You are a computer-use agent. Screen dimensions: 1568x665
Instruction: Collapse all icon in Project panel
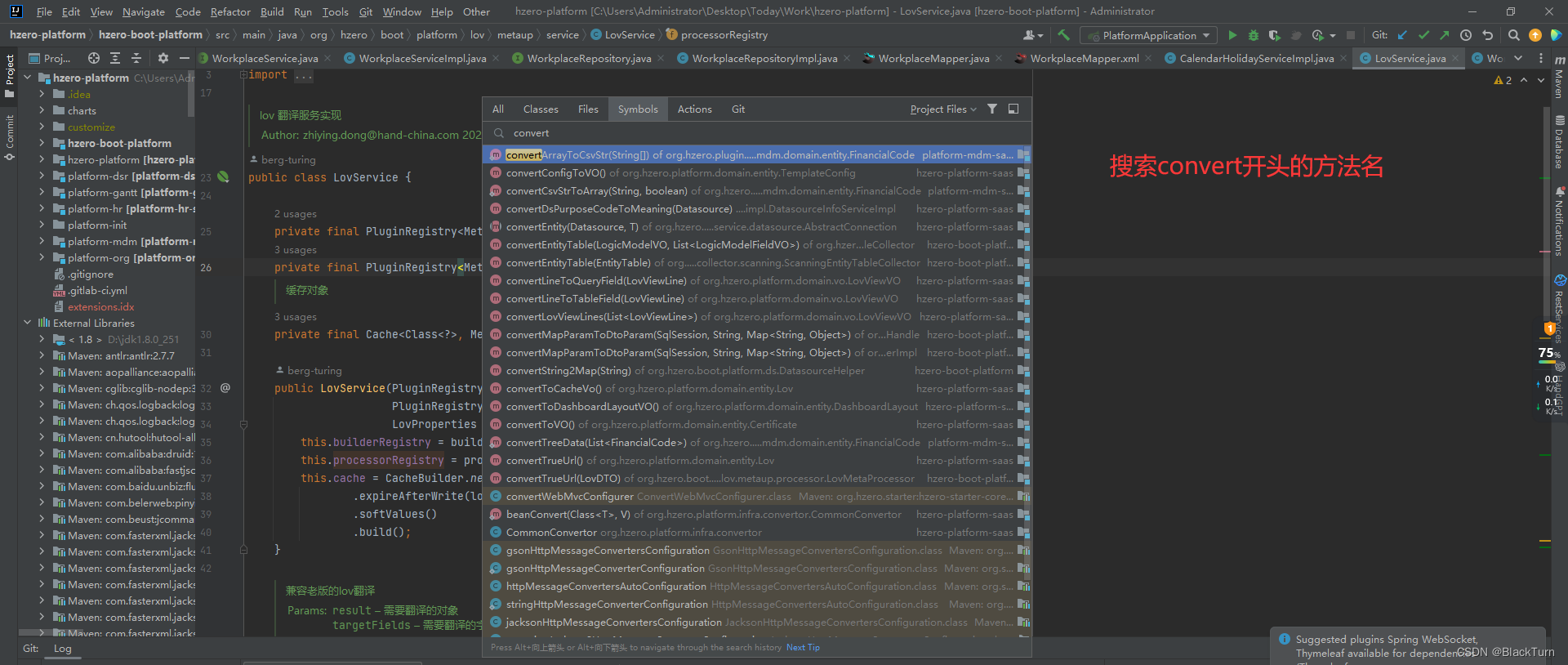[136, 58]
